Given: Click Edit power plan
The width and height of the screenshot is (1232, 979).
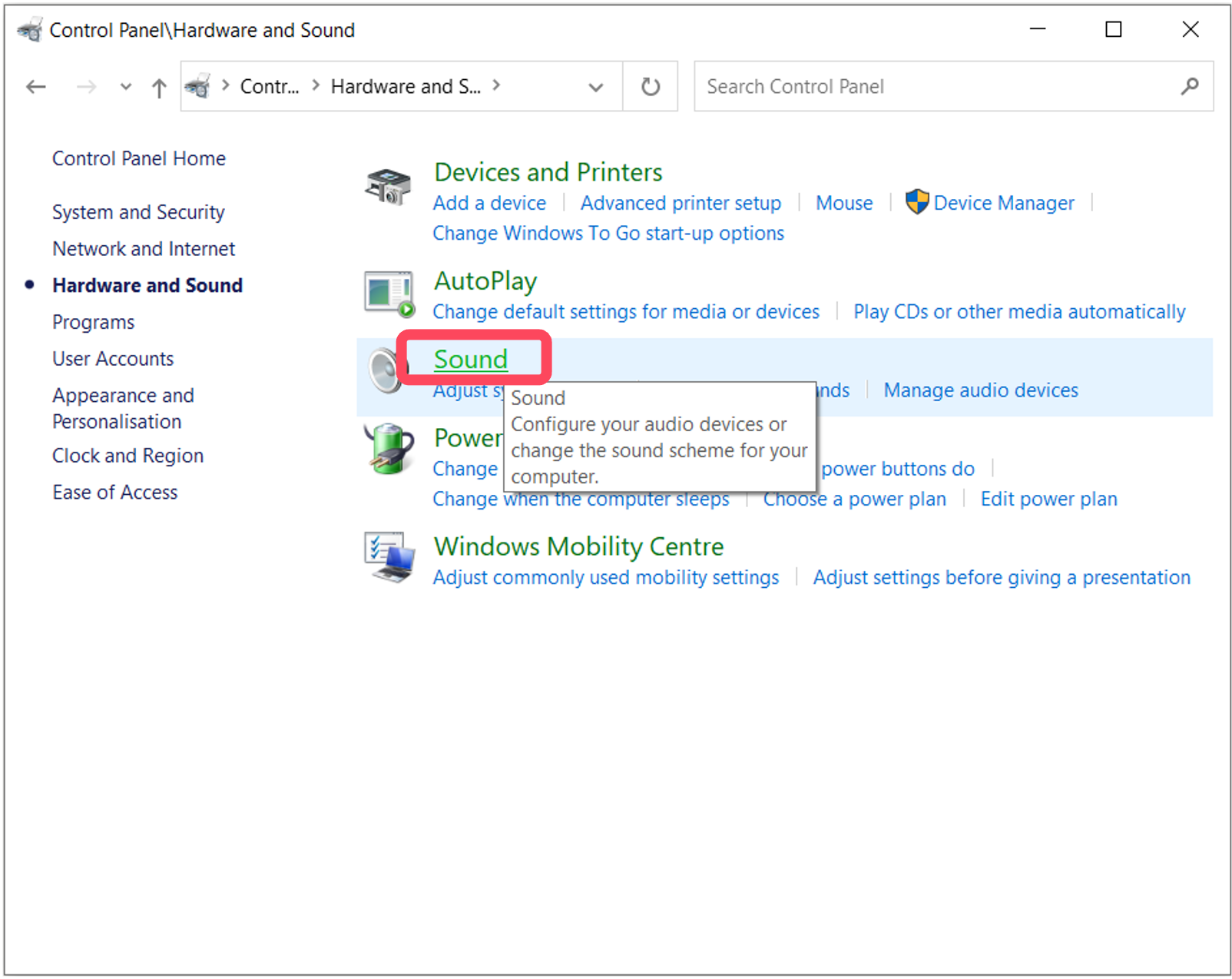Looking at the screenshot, I should coord(1048,499).
